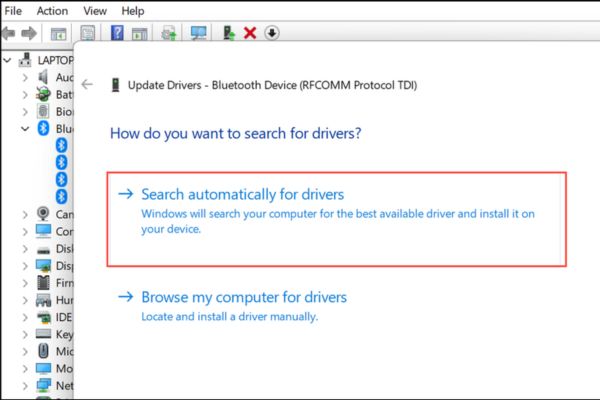Screen dimensions: 600x400
Task: Select the Biometric fingerprint icon
Action: coord(43,111)
